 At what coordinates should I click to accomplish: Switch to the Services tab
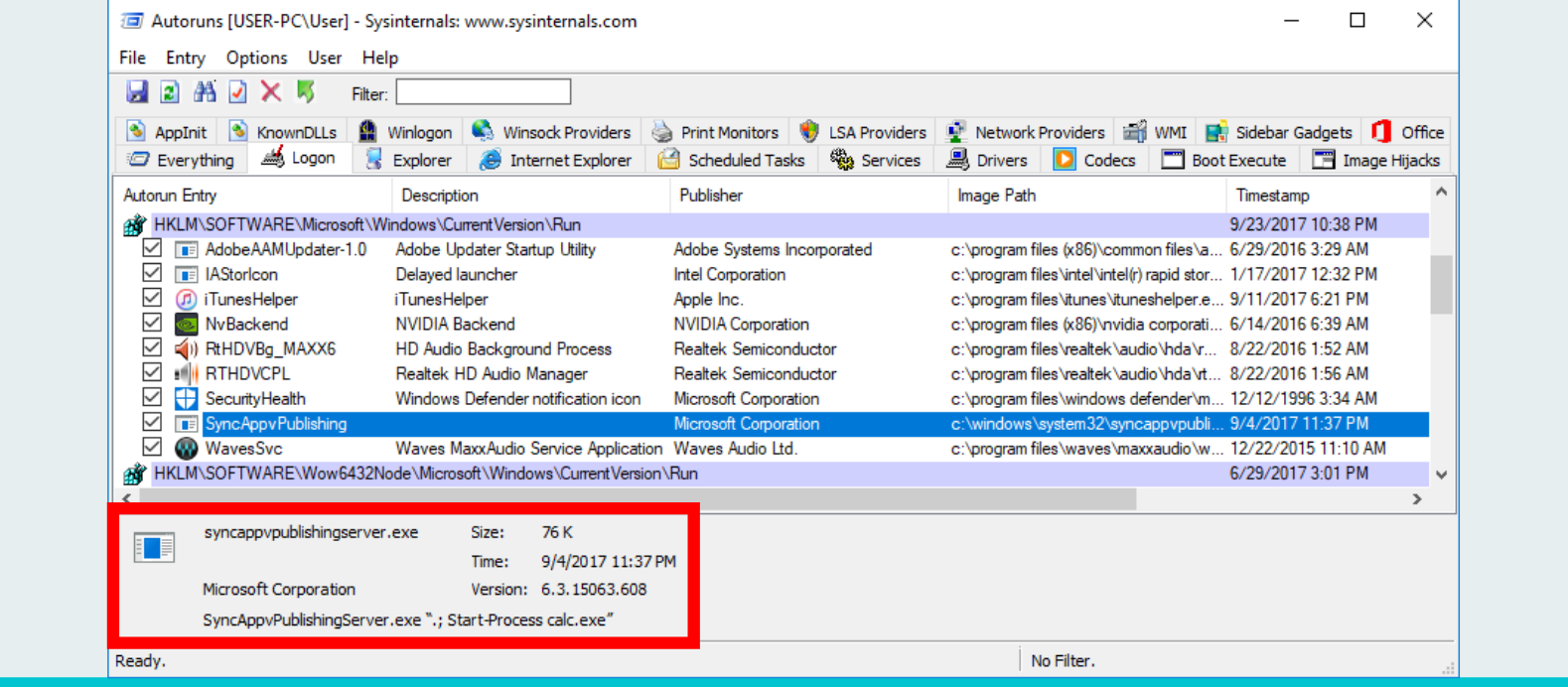876,160
